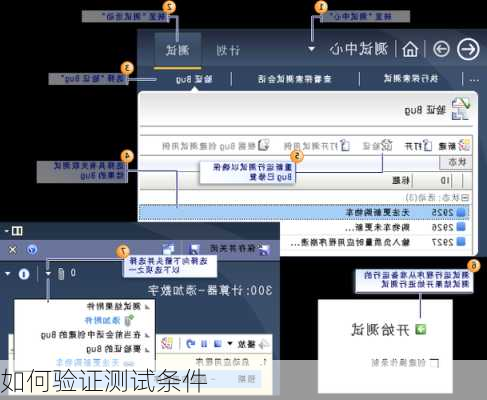Click the back navigation arrow
Viewport: 487px width, 400px height.
441,50
